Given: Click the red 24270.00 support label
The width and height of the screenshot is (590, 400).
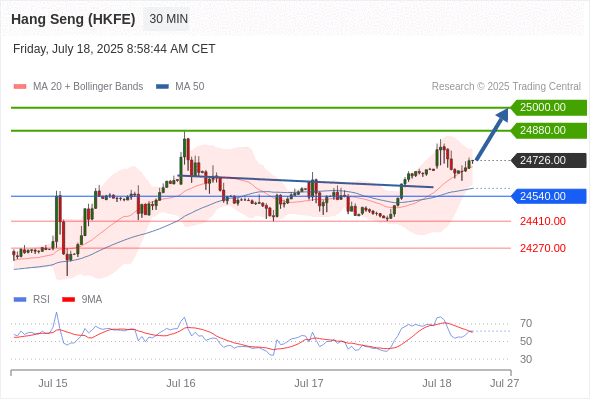Looking at the screenshot, I should (543, 248).
